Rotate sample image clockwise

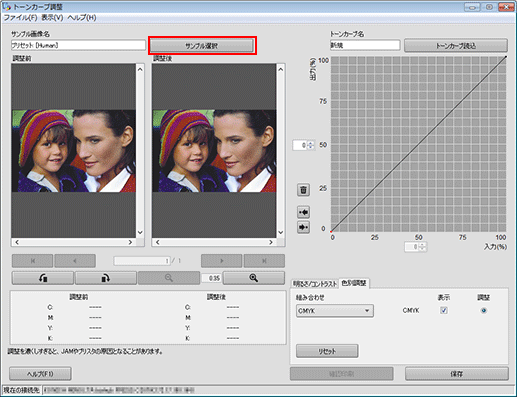106,278
